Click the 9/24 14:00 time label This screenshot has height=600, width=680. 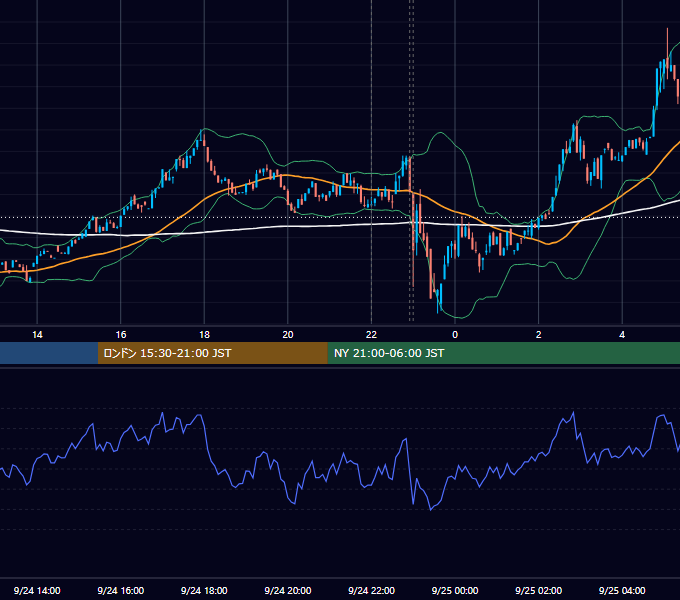pos(37,590)
